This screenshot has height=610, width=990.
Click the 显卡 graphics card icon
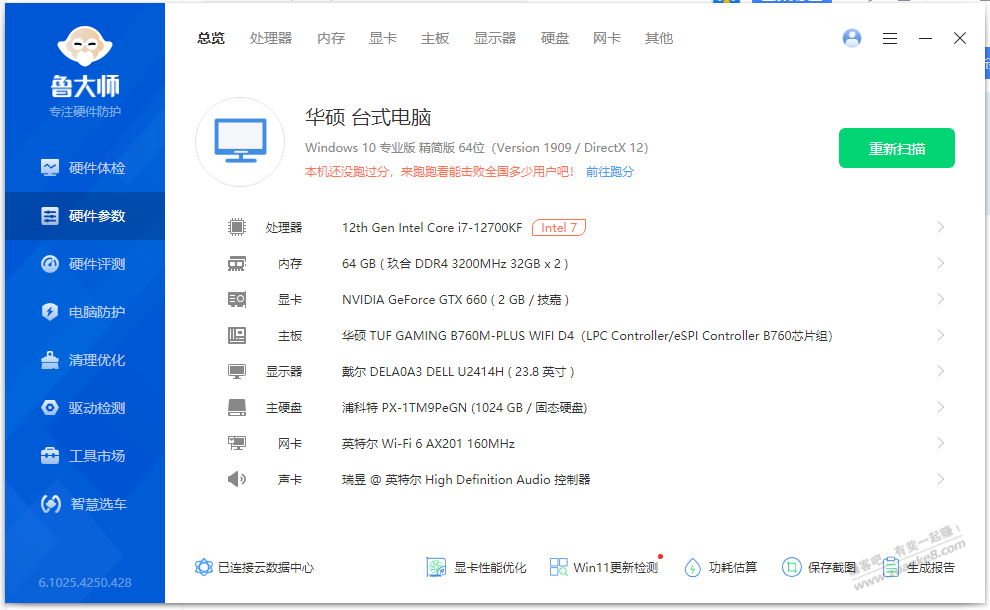point(237,299)
